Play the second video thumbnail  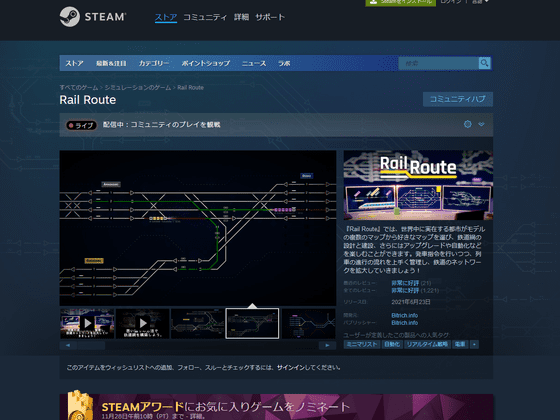(142, 324)
